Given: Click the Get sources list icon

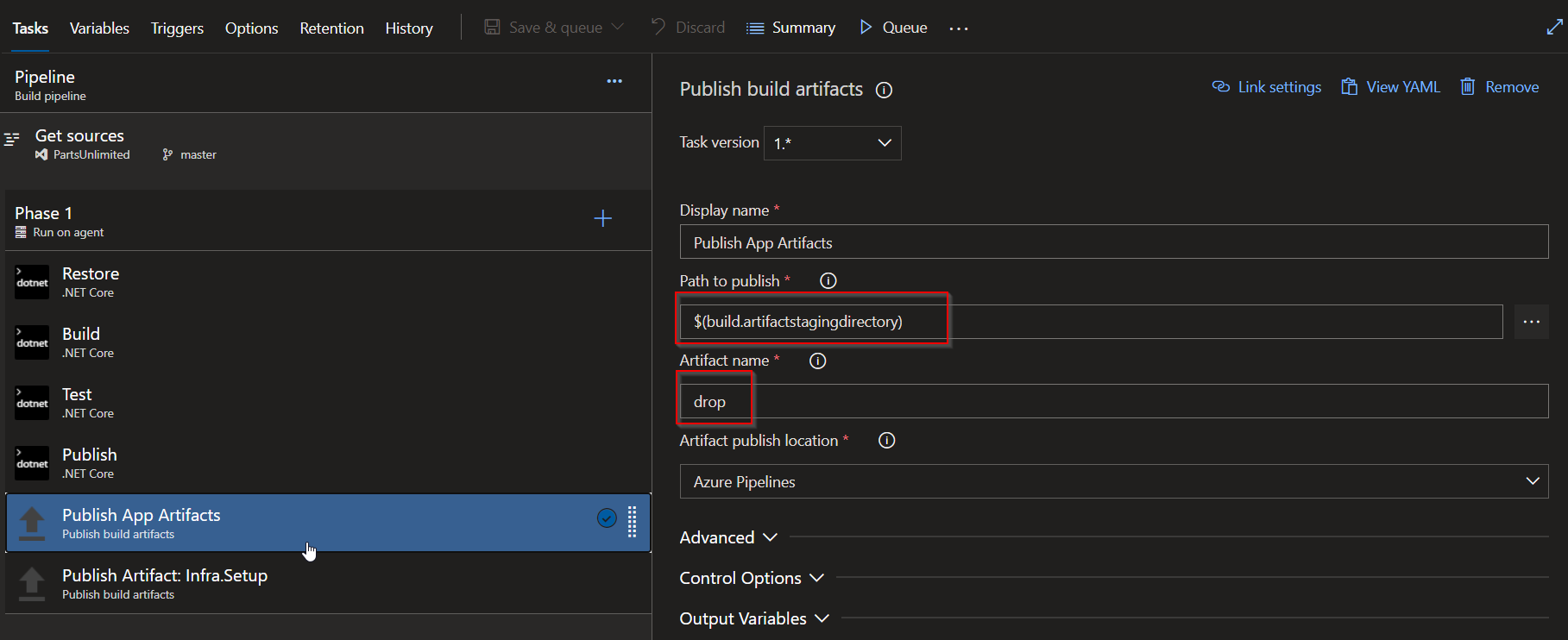Looking at the screenshot, I should click(x=12, y=139).
